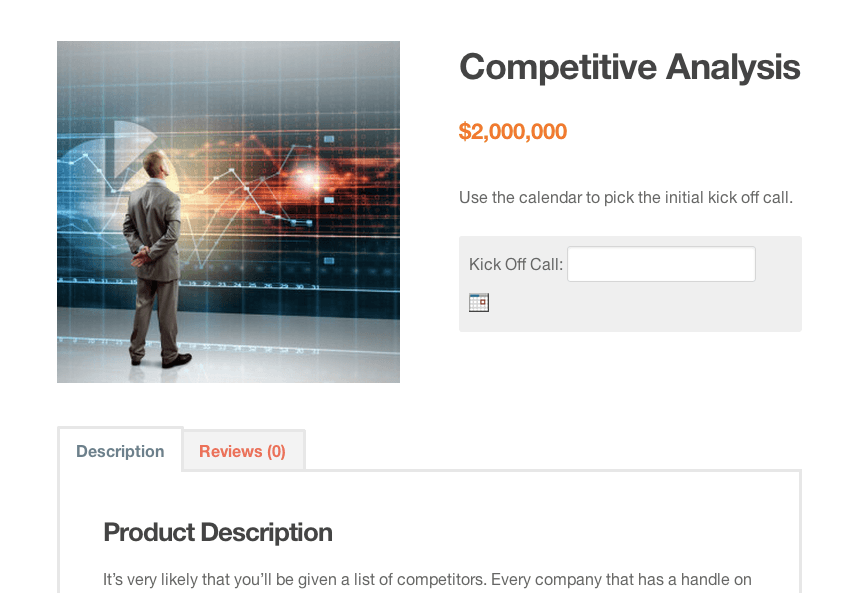This screenshot has height=593, width=865.
Task: Click the Product Description heading
Action: tap(218, 532)
